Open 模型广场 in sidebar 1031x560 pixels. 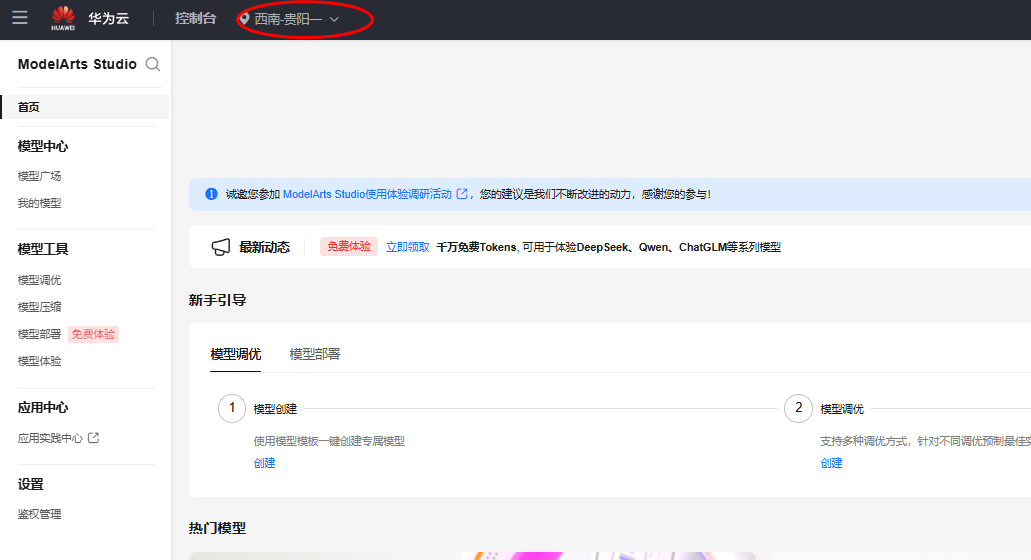[x=39, y=176]
